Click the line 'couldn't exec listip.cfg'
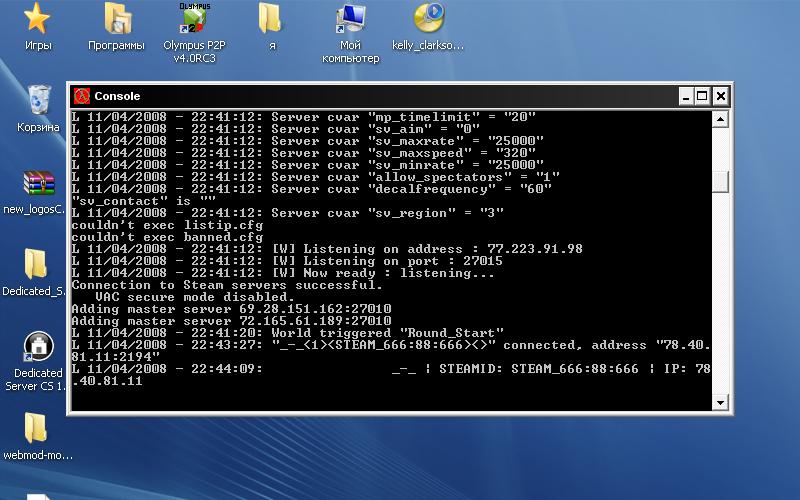The height and width of the screenshot is (500, 800). pos(167,225)
